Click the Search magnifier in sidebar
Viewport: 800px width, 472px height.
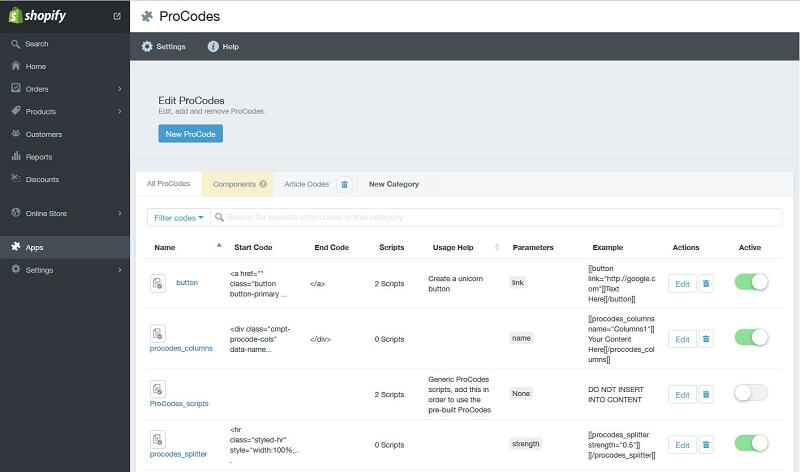click(x=16, y=44)
